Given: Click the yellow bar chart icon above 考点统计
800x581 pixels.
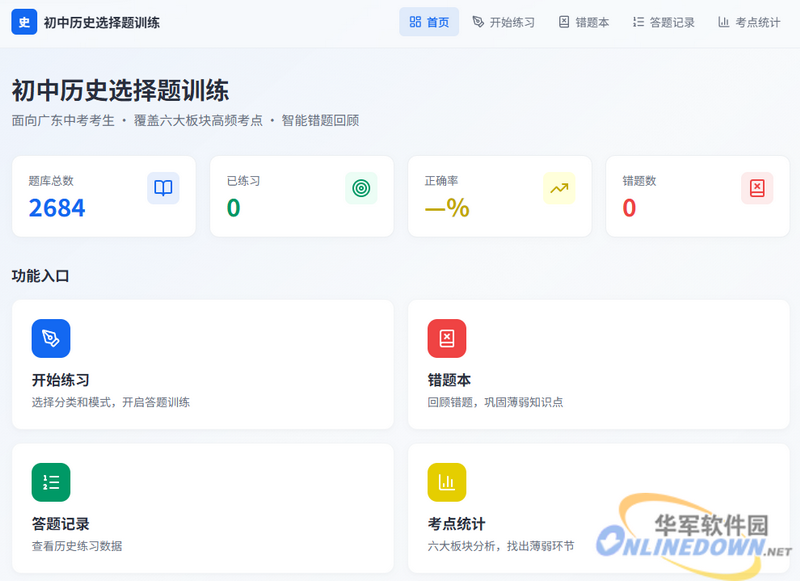Looking at the screenshot, I should (x=447, y=482).
